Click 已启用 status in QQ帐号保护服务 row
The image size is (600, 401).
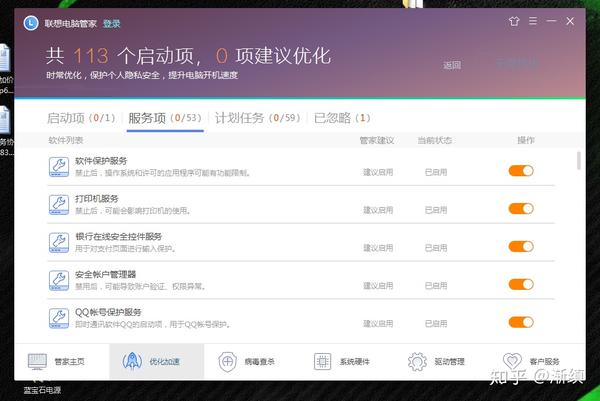coord(436,324)
